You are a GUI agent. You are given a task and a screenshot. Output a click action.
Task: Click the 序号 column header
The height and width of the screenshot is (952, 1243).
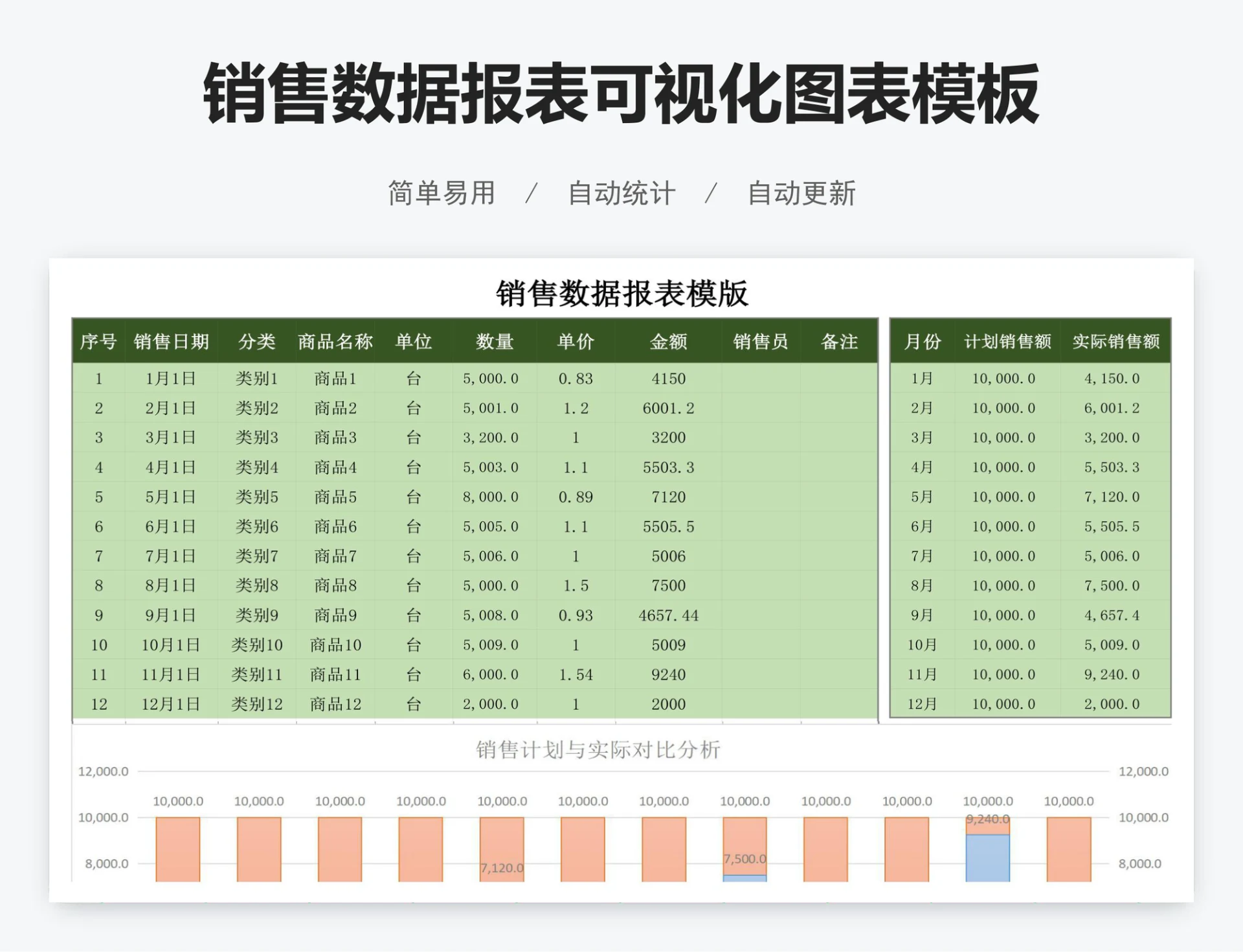point(98,342)
